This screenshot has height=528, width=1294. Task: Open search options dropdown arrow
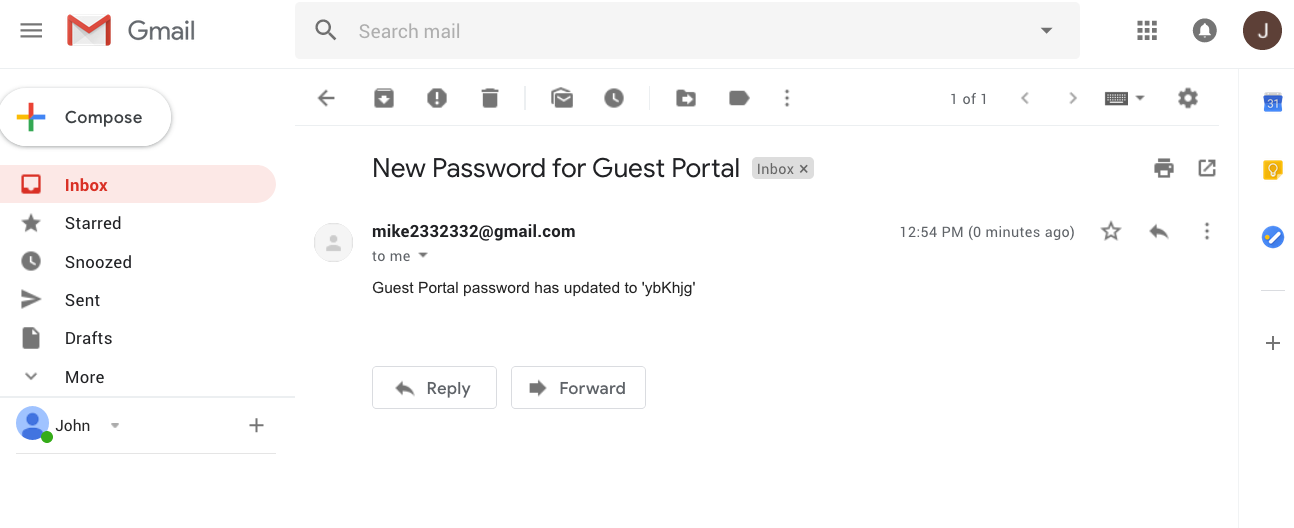pos(1047,31)
